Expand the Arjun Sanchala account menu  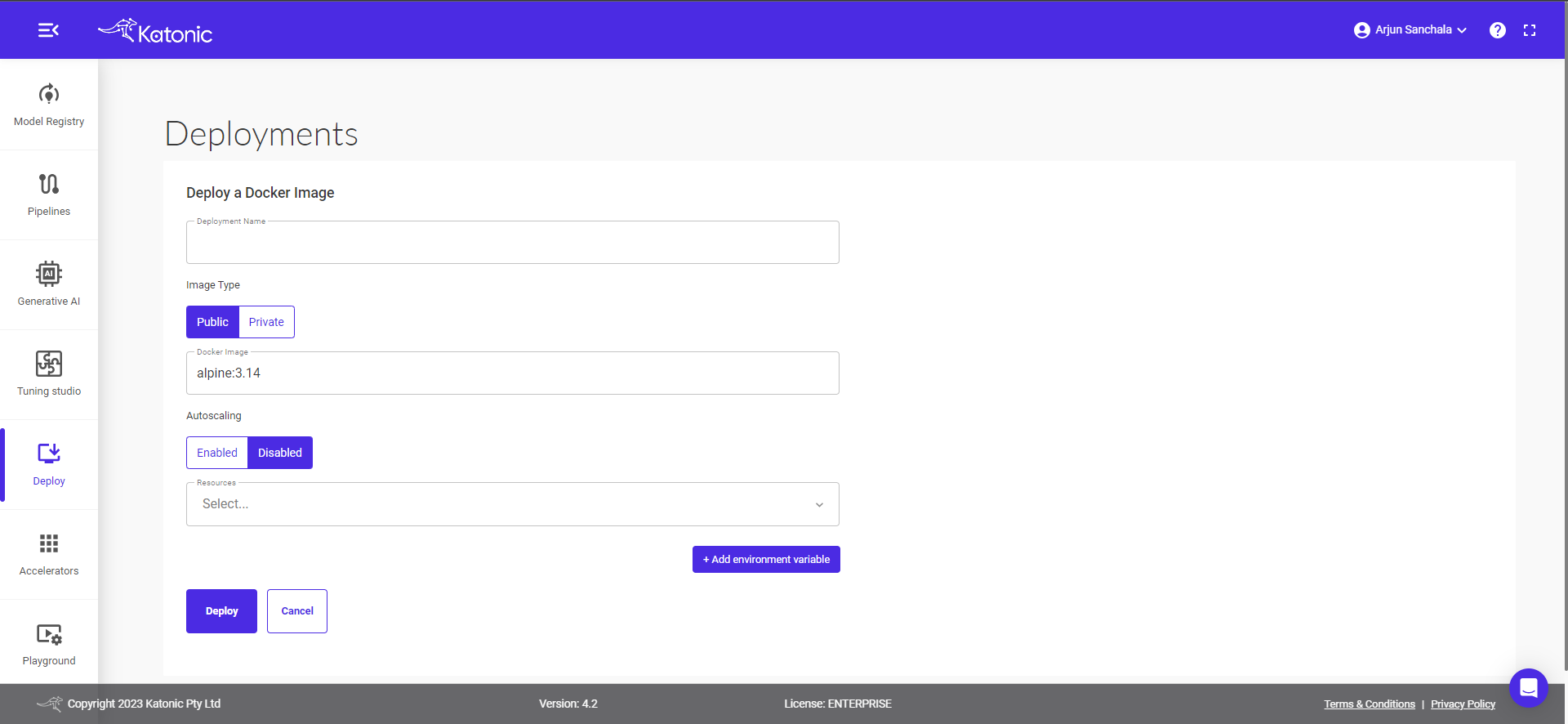tap(1410, 30)
